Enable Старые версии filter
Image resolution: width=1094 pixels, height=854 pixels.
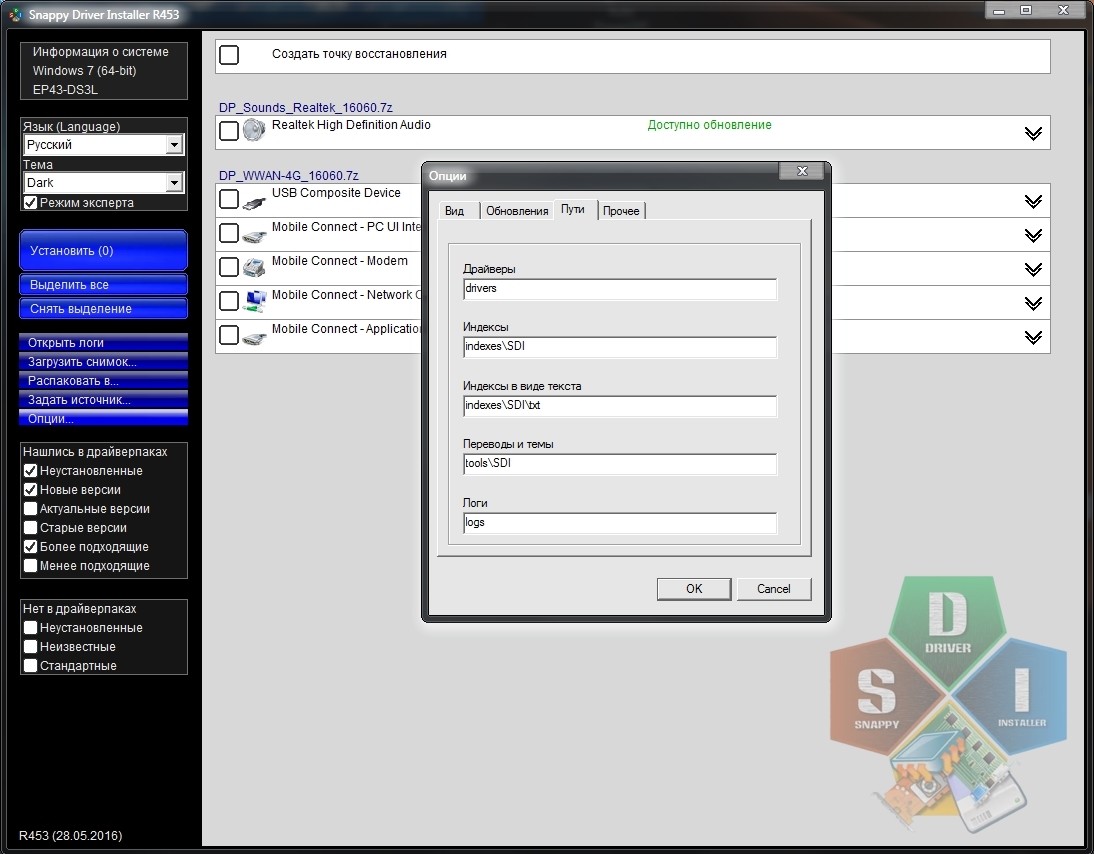coord(31,527)
